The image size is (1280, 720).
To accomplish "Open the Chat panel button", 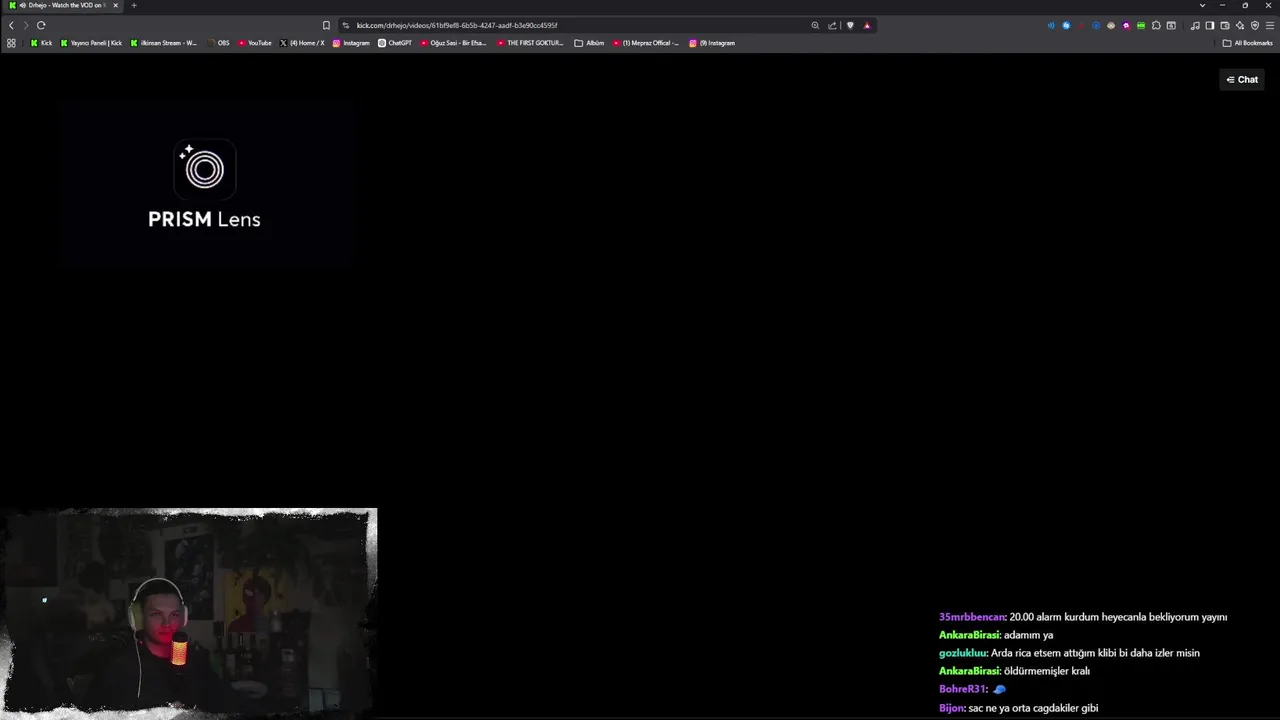I will coord(1242,80).
